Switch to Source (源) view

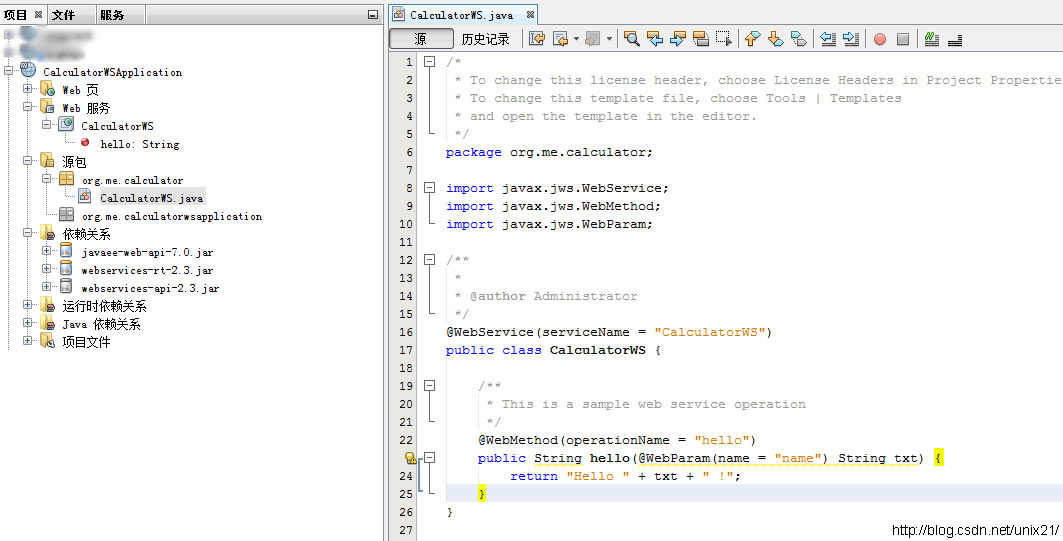[421, 39]
